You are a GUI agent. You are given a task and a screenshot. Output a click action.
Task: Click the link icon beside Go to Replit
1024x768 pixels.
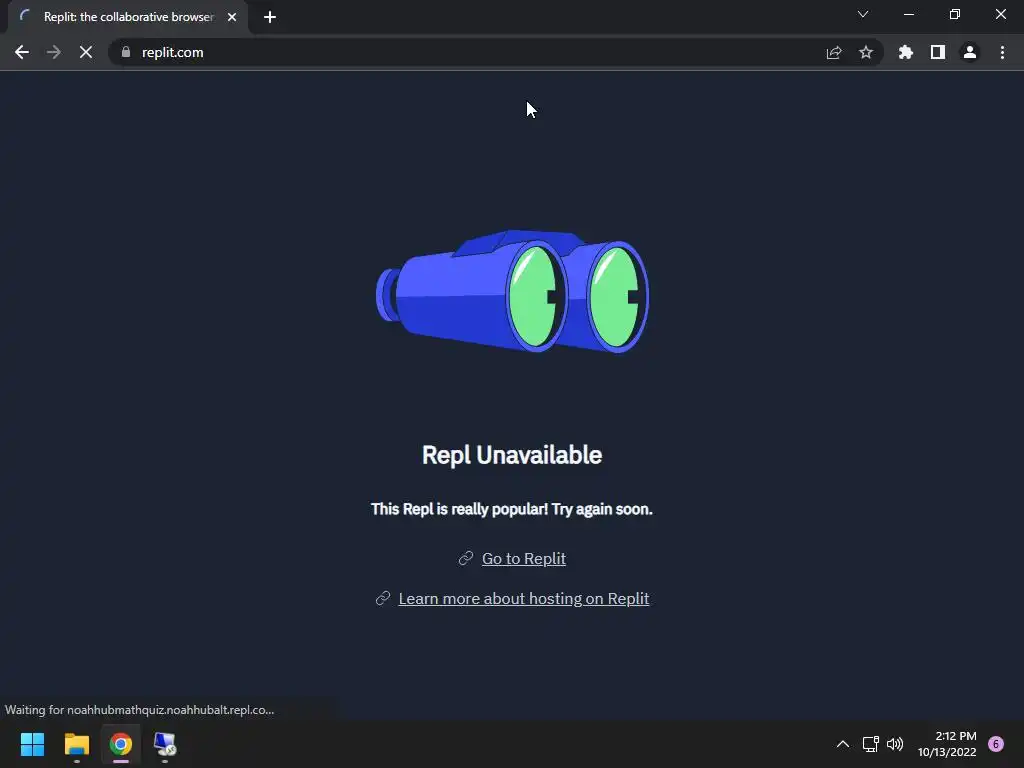pos(466,558)
